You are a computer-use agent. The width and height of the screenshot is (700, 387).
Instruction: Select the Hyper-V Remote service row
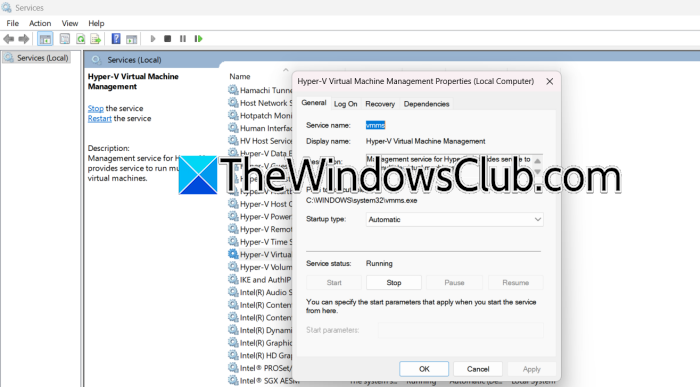(260, 229)
